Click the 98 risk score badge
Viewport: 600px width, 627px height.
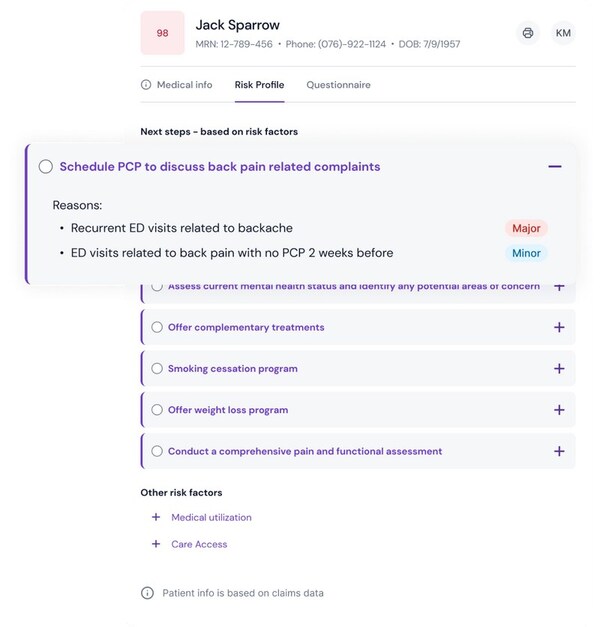coord(162,33)
